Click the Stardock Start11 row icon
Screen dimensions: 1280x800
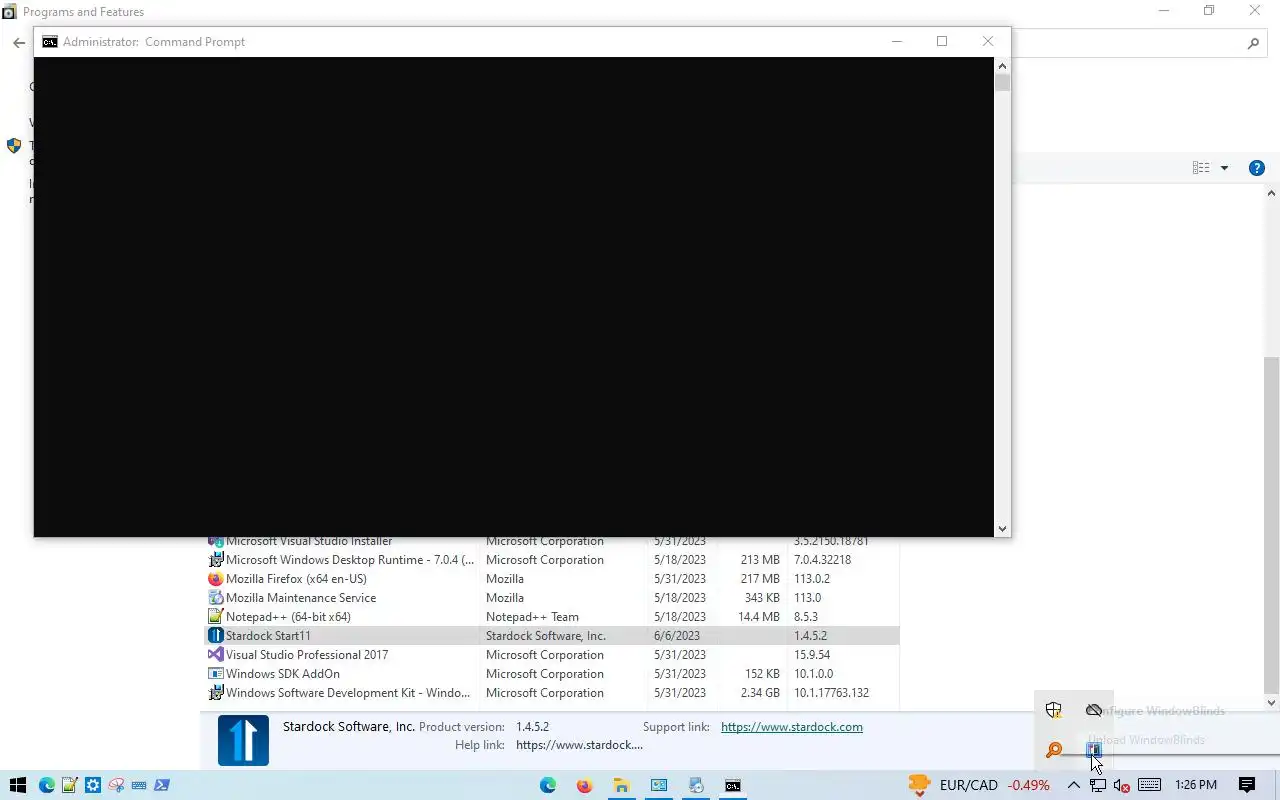click(x=215, y=636)
